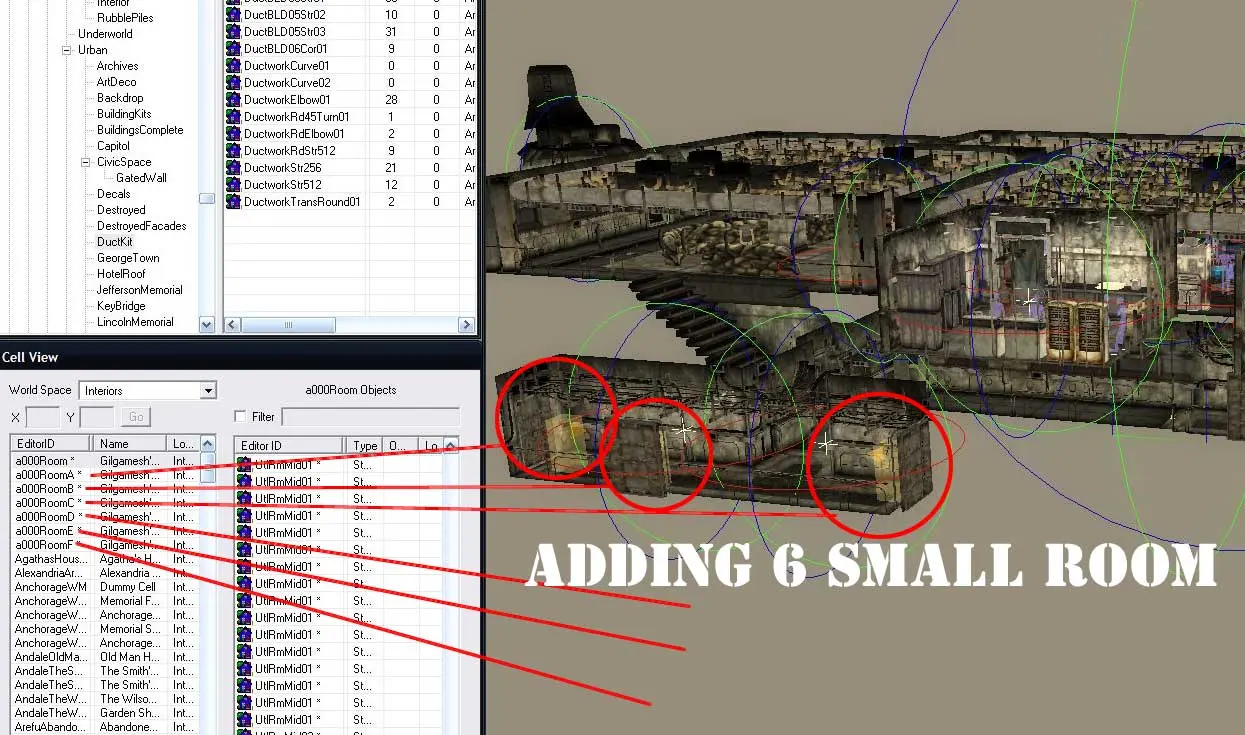Screen dimensions: 1245x735
Task: Click the icon beside DuctBLD05Str02
Action: click(x=233, y=15)
